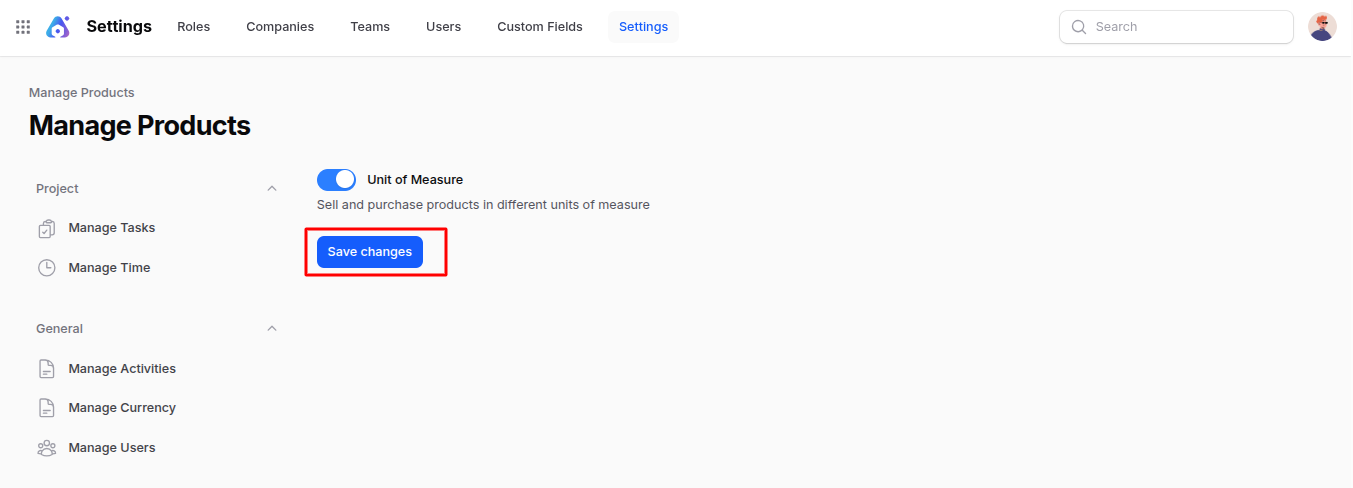The height and width of the screenshot is (488, 1353).
Task: Click the Unit of Measure label
Action: (415, 180)
